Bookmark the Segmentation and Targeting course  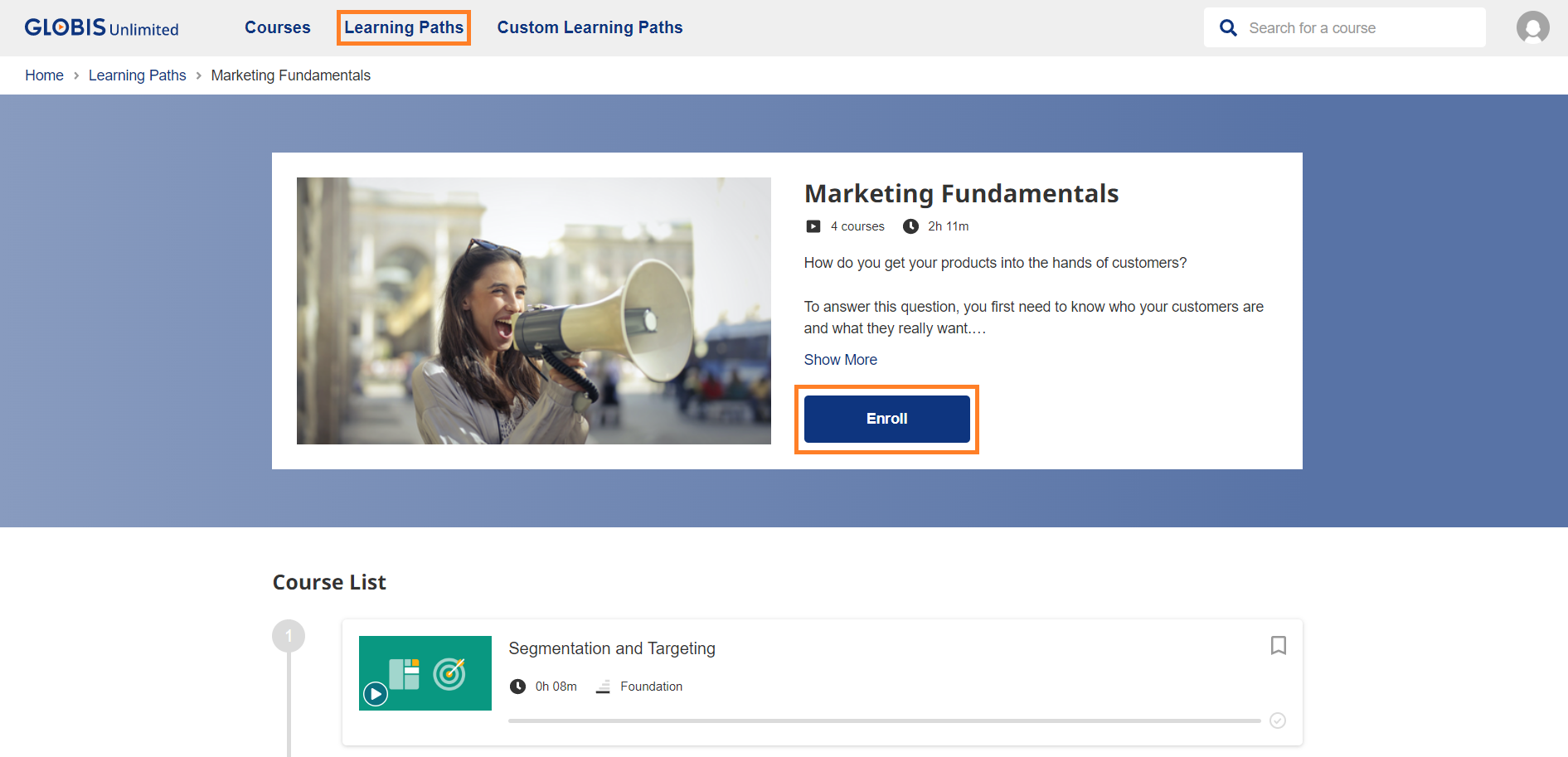point(1278,645)
